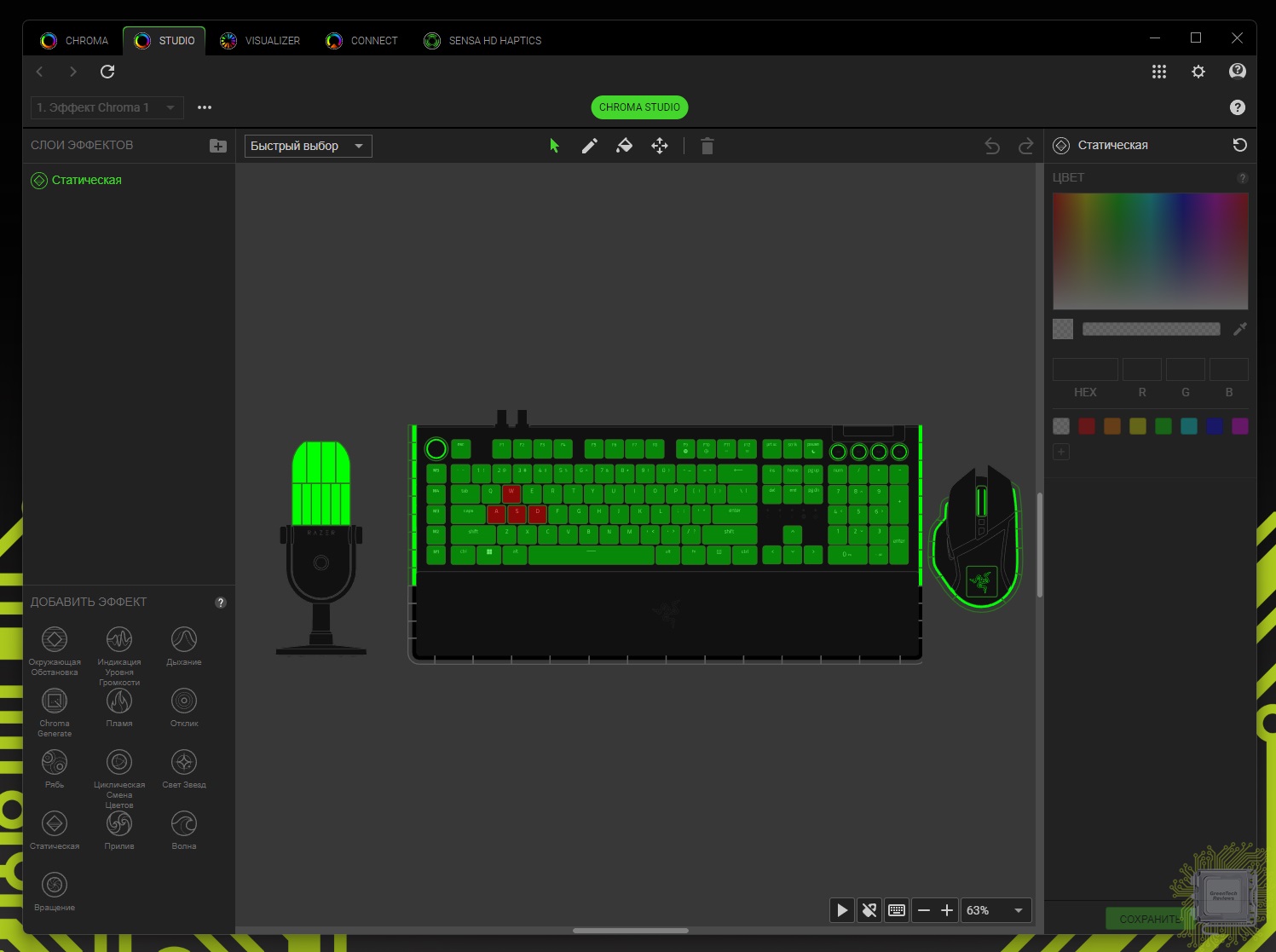Switch to the Visualizer tab
Image resolution: width=1276 pixels, height=952 pixels.
pyautogui.click(x=260, y=40)
